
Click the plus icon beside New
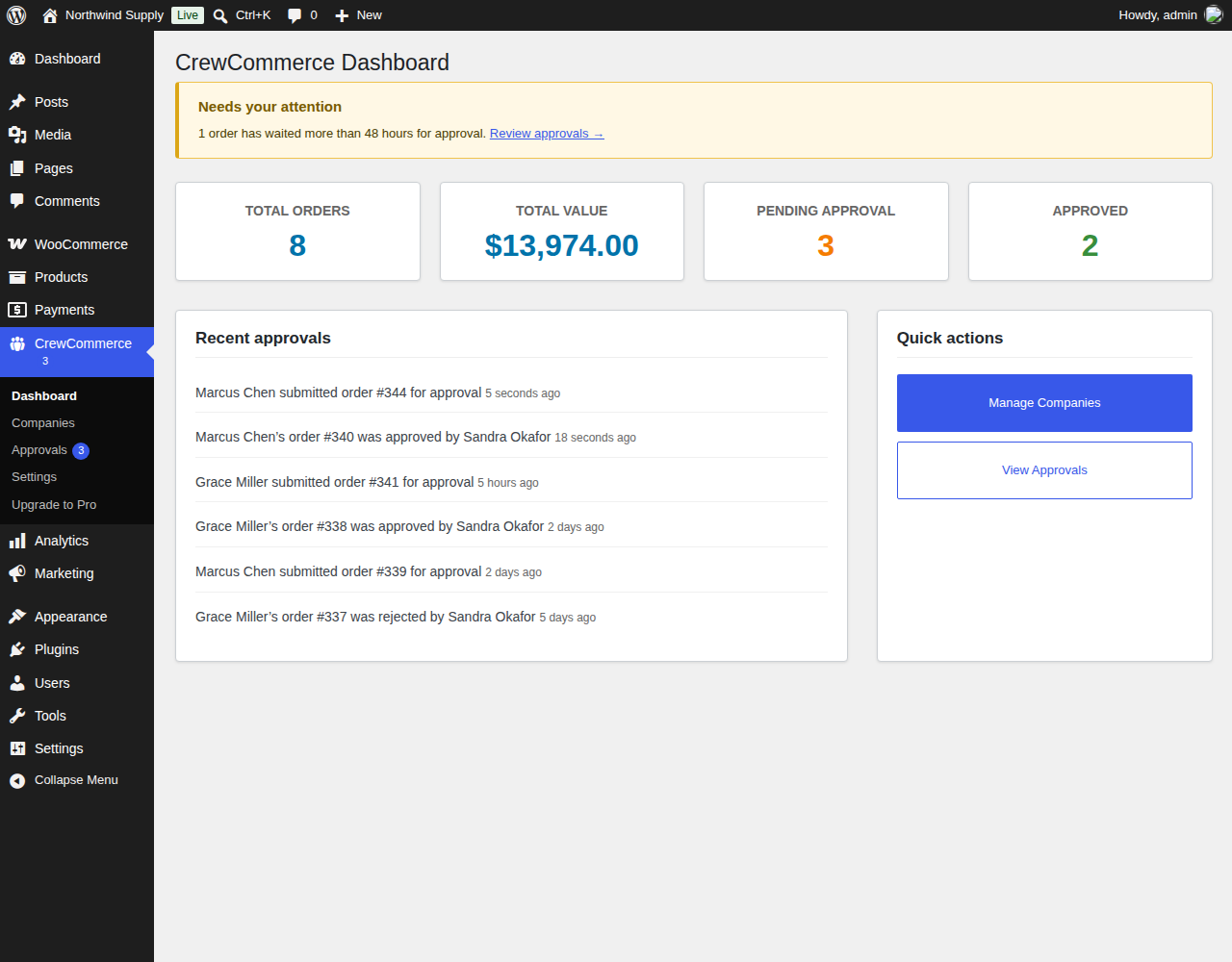coord(342,15)
